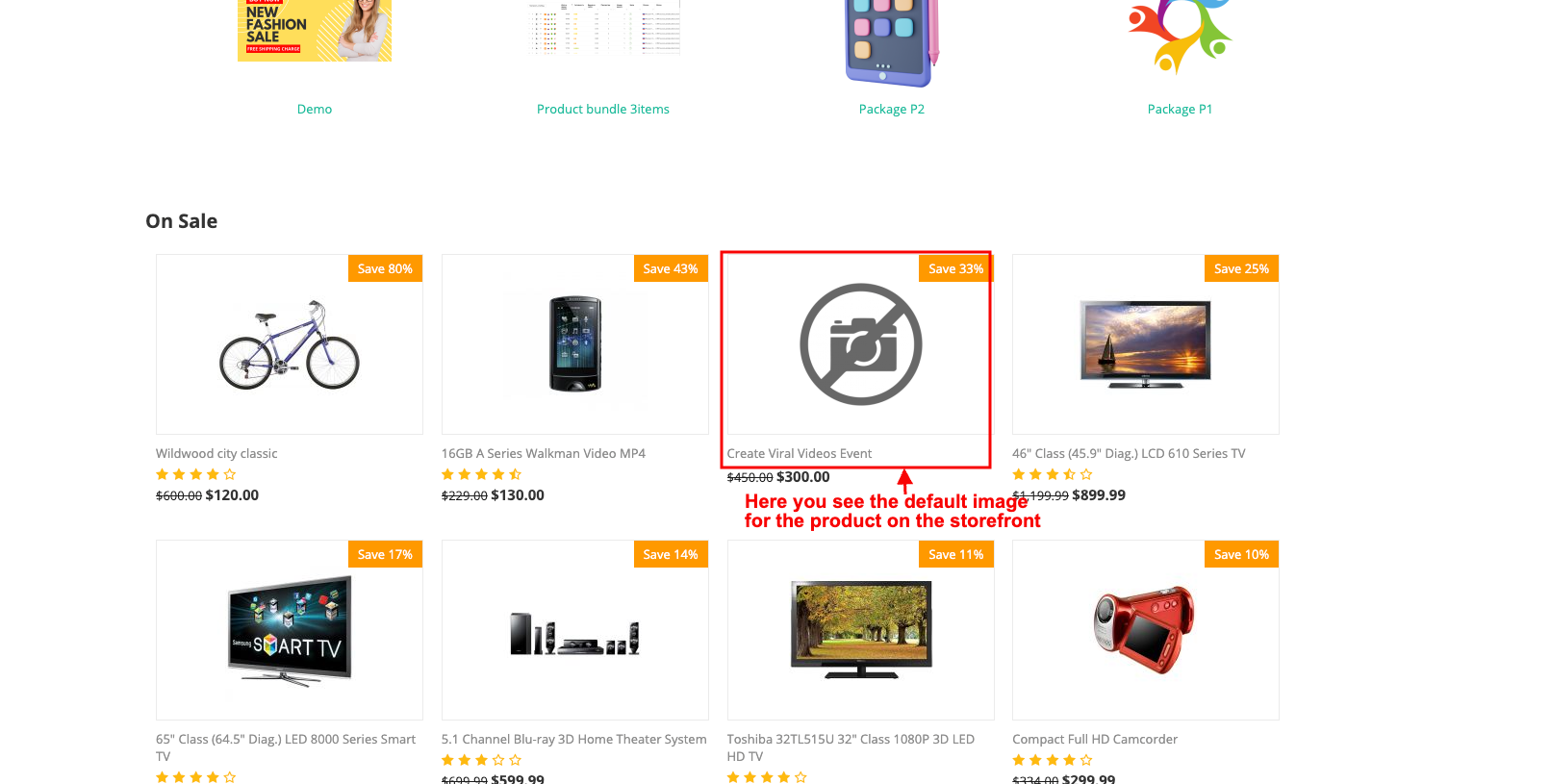Click the Wildwood city classic star rating
Viewport: 1550px width, 784px height.
(196, 474)
